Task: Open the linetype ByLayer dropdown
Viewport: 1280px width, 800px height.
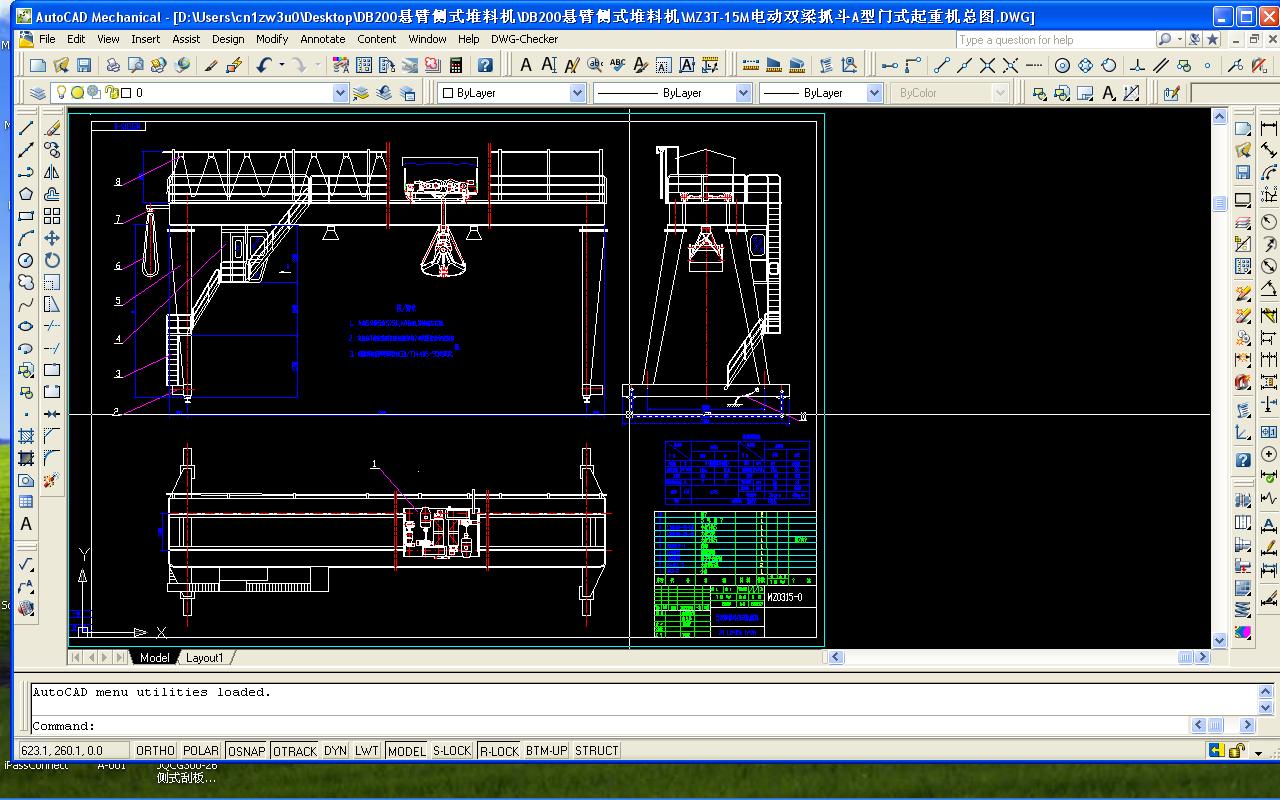Action: click(x=743, y=93)
